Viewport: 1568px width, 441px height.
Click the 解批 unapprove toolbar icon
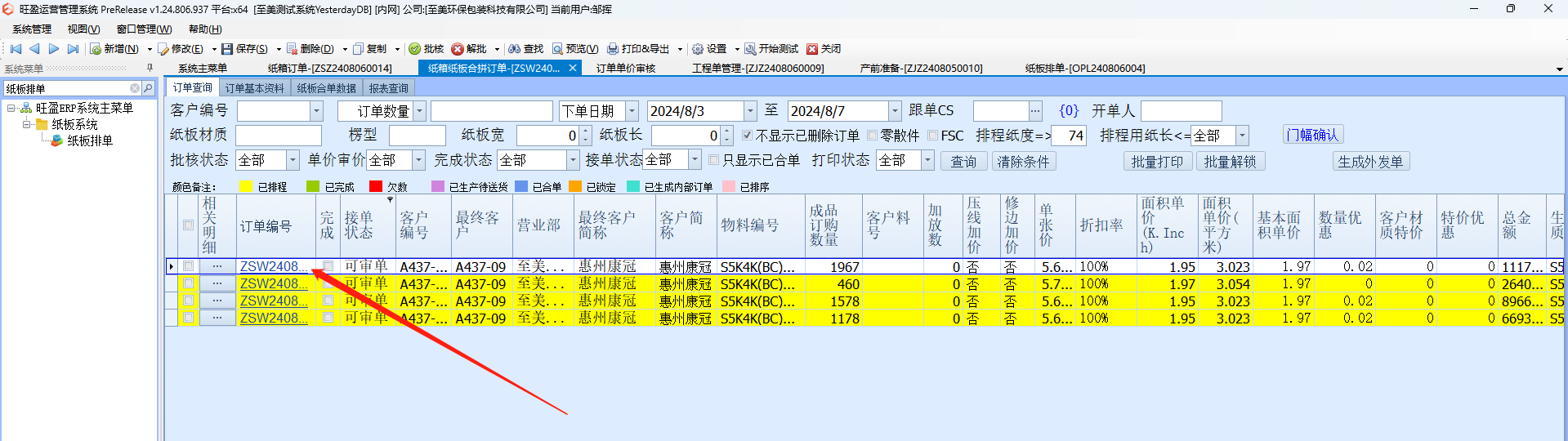point(458,49)
